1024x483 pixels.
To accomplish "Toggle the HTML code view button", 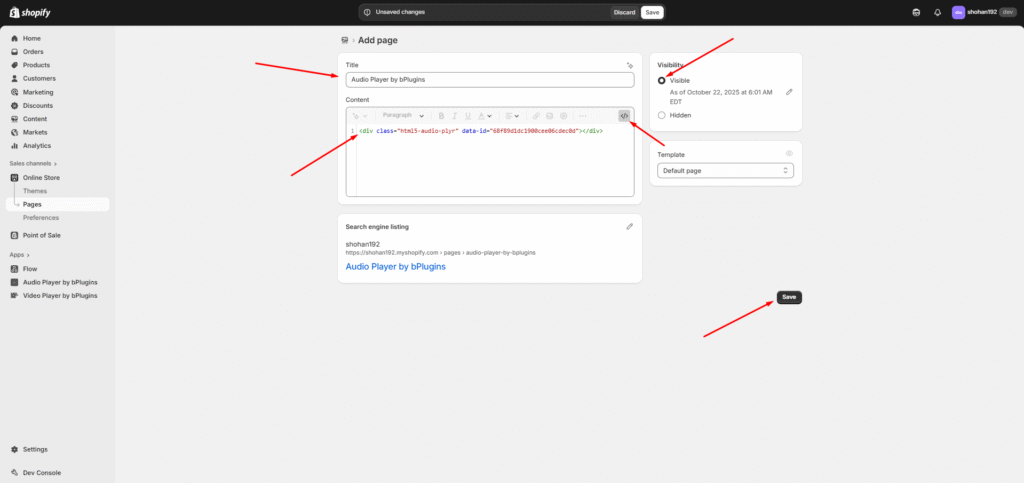I will pyautogui.click(x=624, y=116).
